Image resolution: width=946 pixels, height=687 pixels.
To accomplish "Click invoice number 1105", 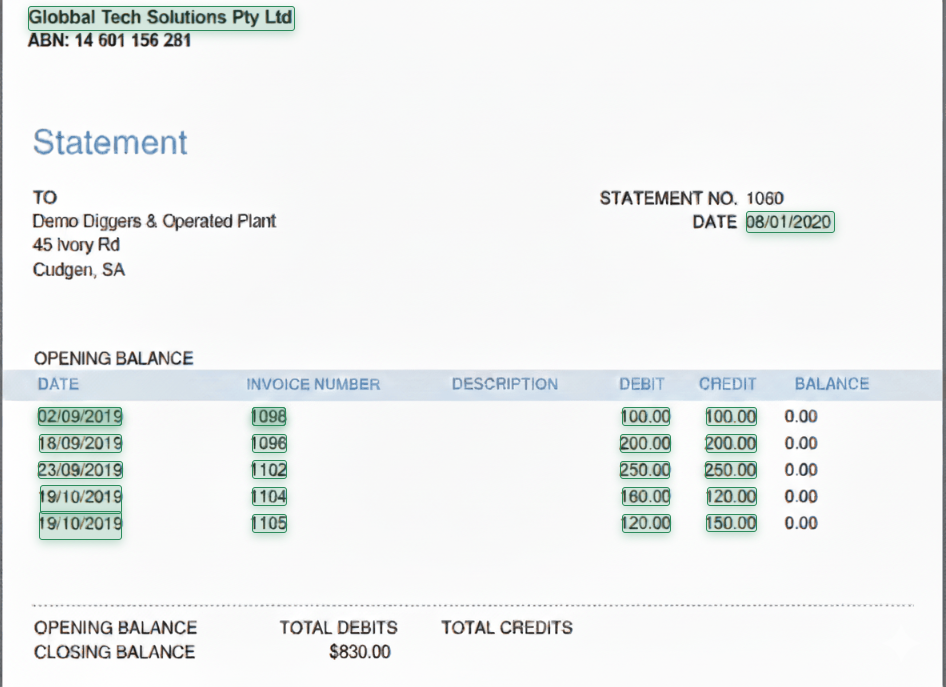I will 269,523.
